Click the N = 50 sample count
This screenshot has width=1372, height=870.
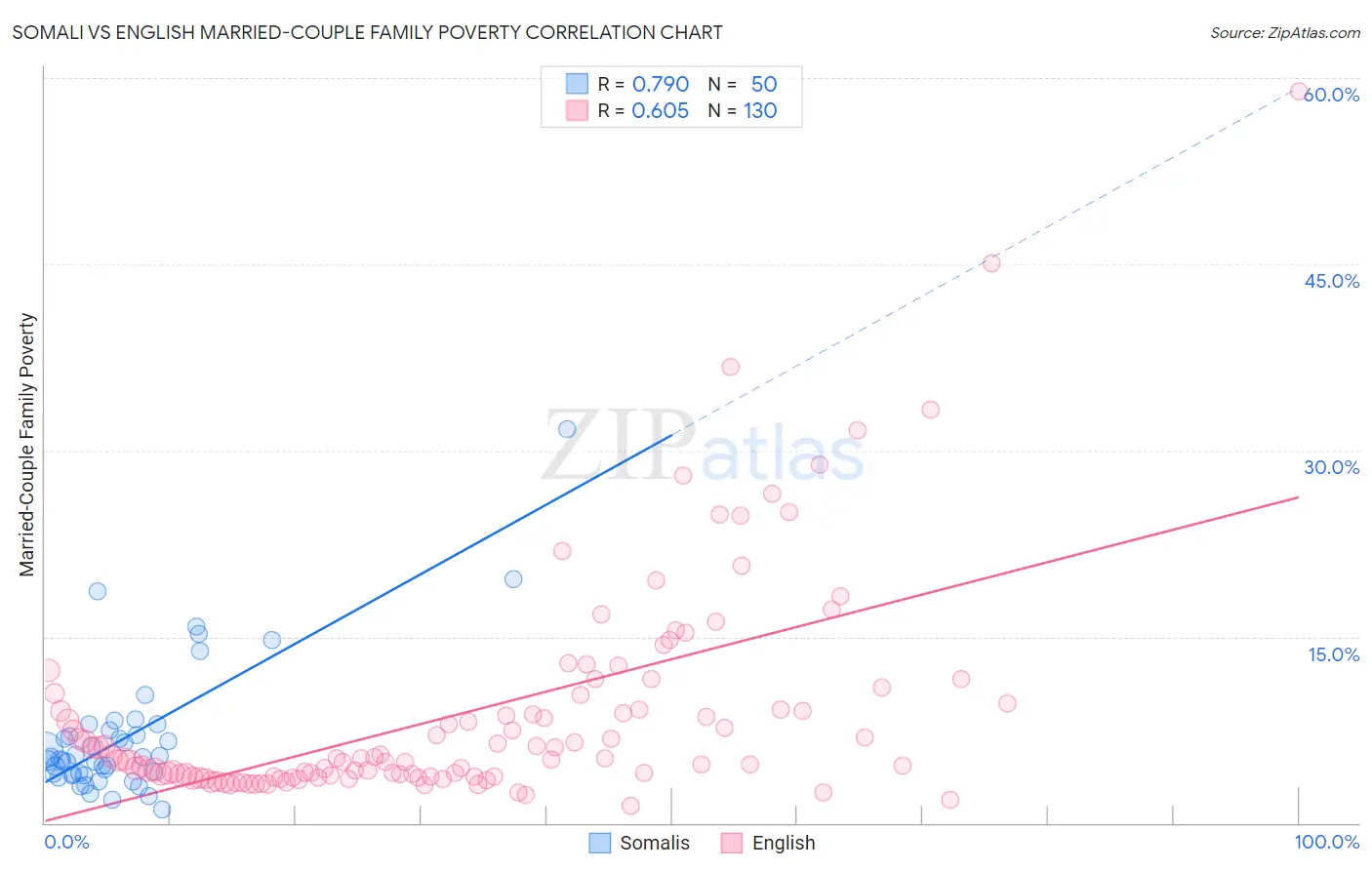click(743, 84)
